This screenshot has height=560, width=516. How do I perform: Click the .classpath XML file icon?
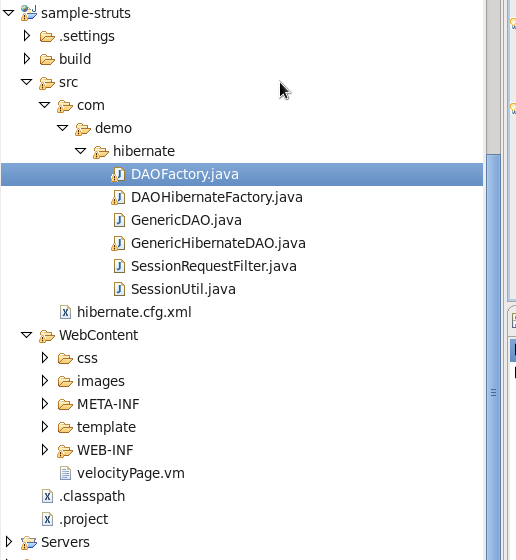click(x=47, y=496)
